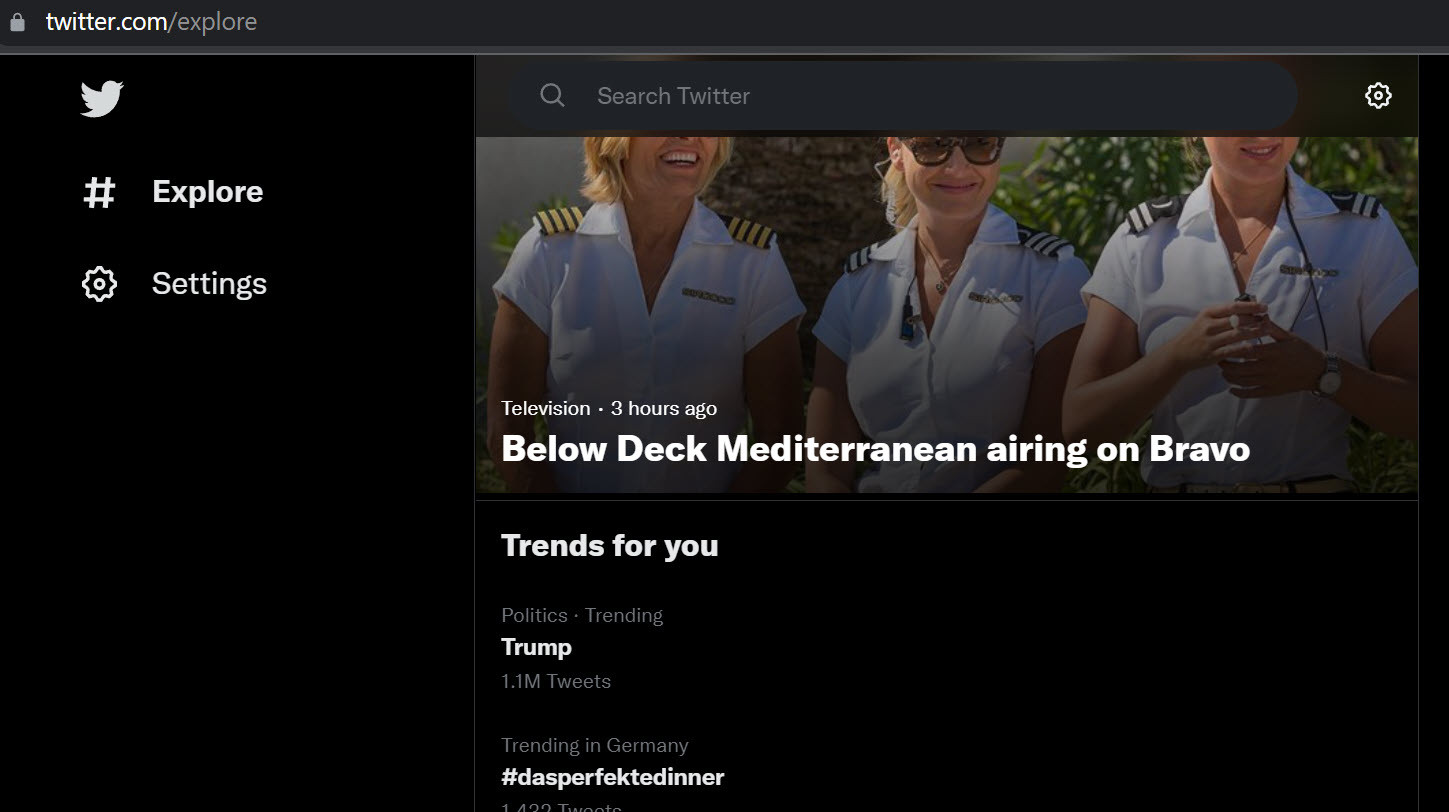This screenshot has width=1449, height=812.
Task: Click the padlock icon in the address bar
Action: (17, 22)
